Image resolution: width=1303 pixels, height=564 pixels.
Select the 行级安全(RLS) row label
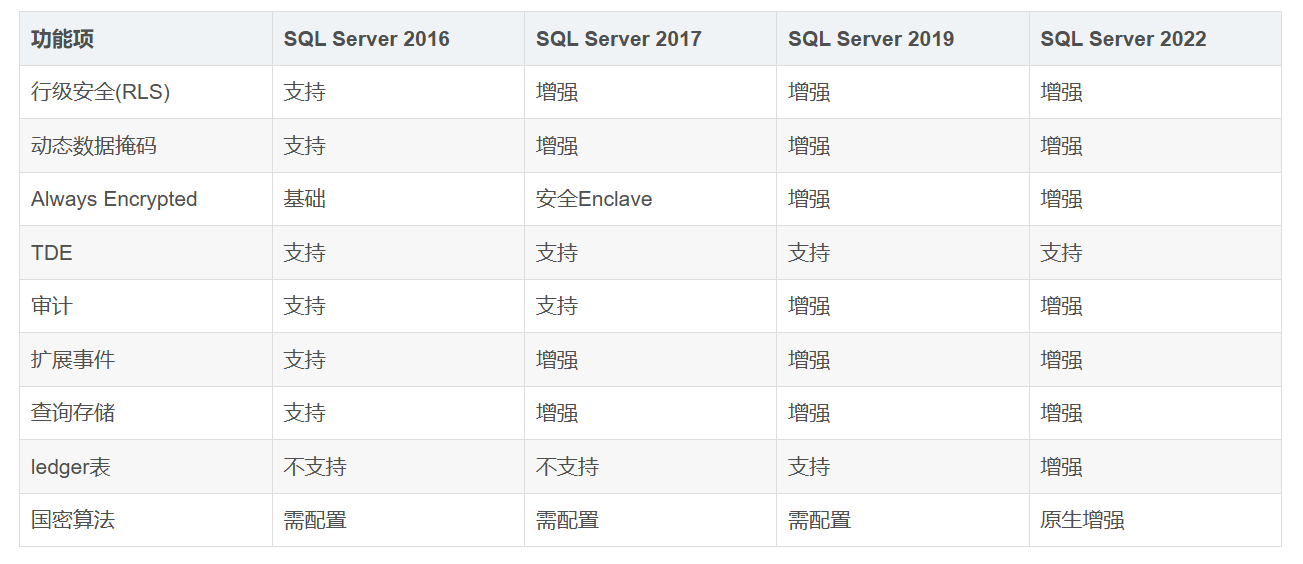point(100,92)
